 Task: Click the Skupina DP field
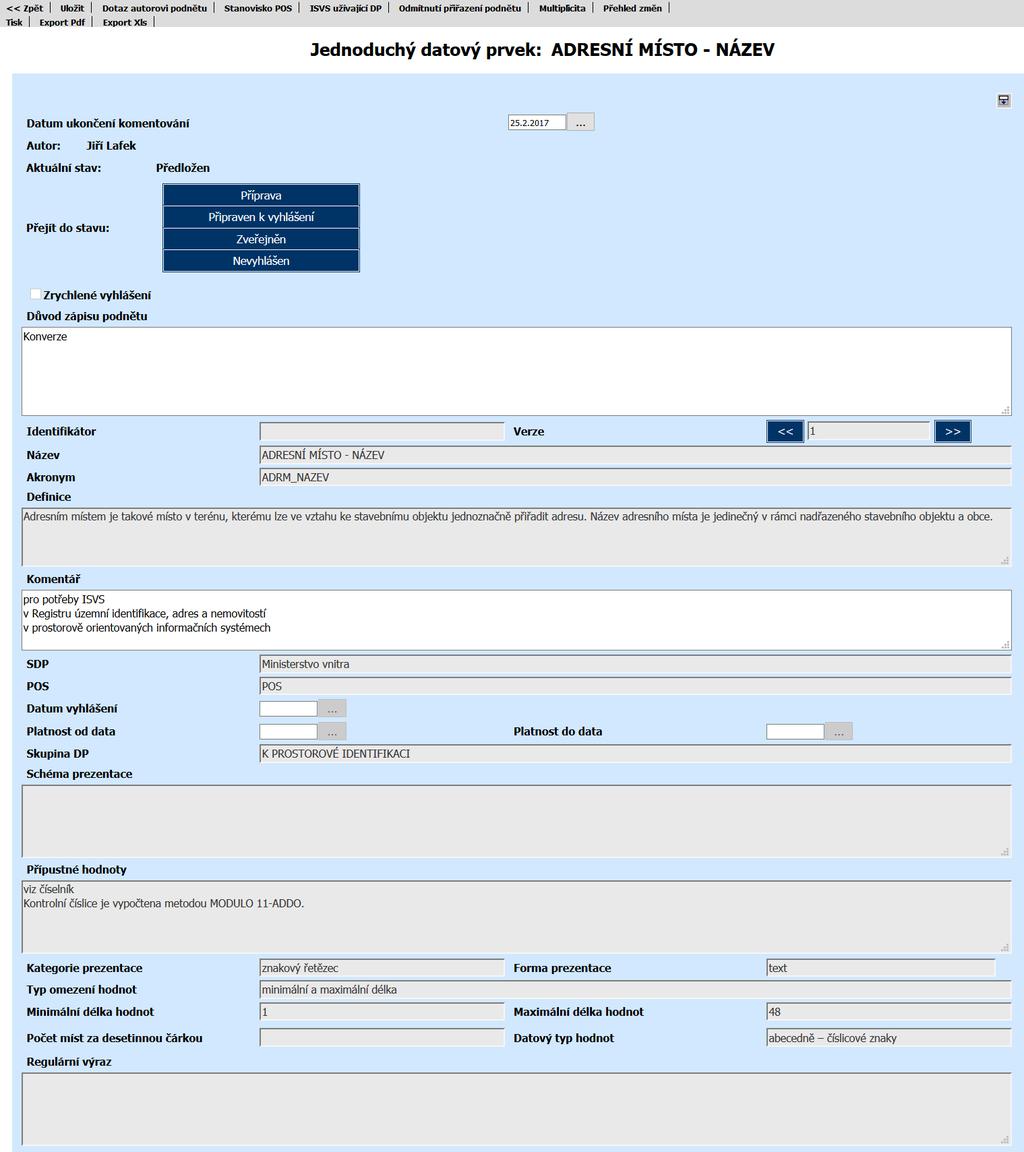[x=635, y=754]
